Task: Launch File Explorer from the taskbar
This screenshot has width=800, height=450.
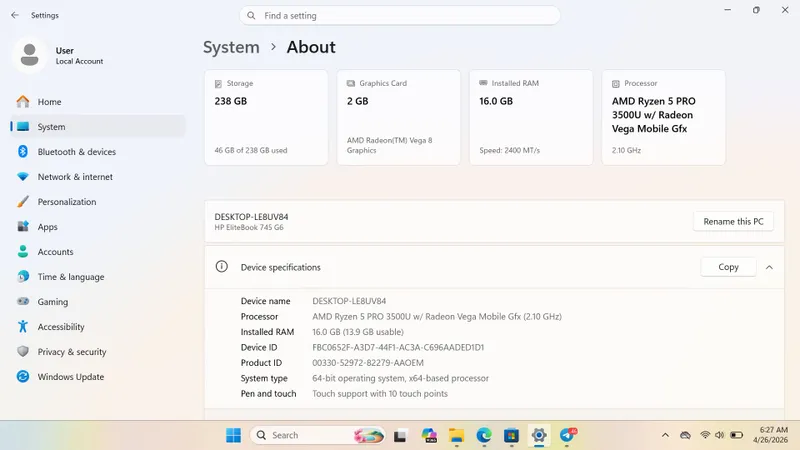Action: tap(456, 435)
